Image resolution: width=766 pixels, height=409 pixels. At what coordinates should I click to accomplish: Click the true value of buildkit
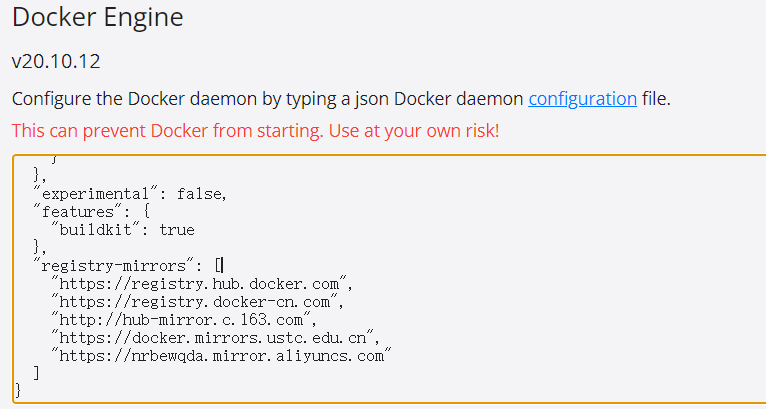click(x=176, y=230)
